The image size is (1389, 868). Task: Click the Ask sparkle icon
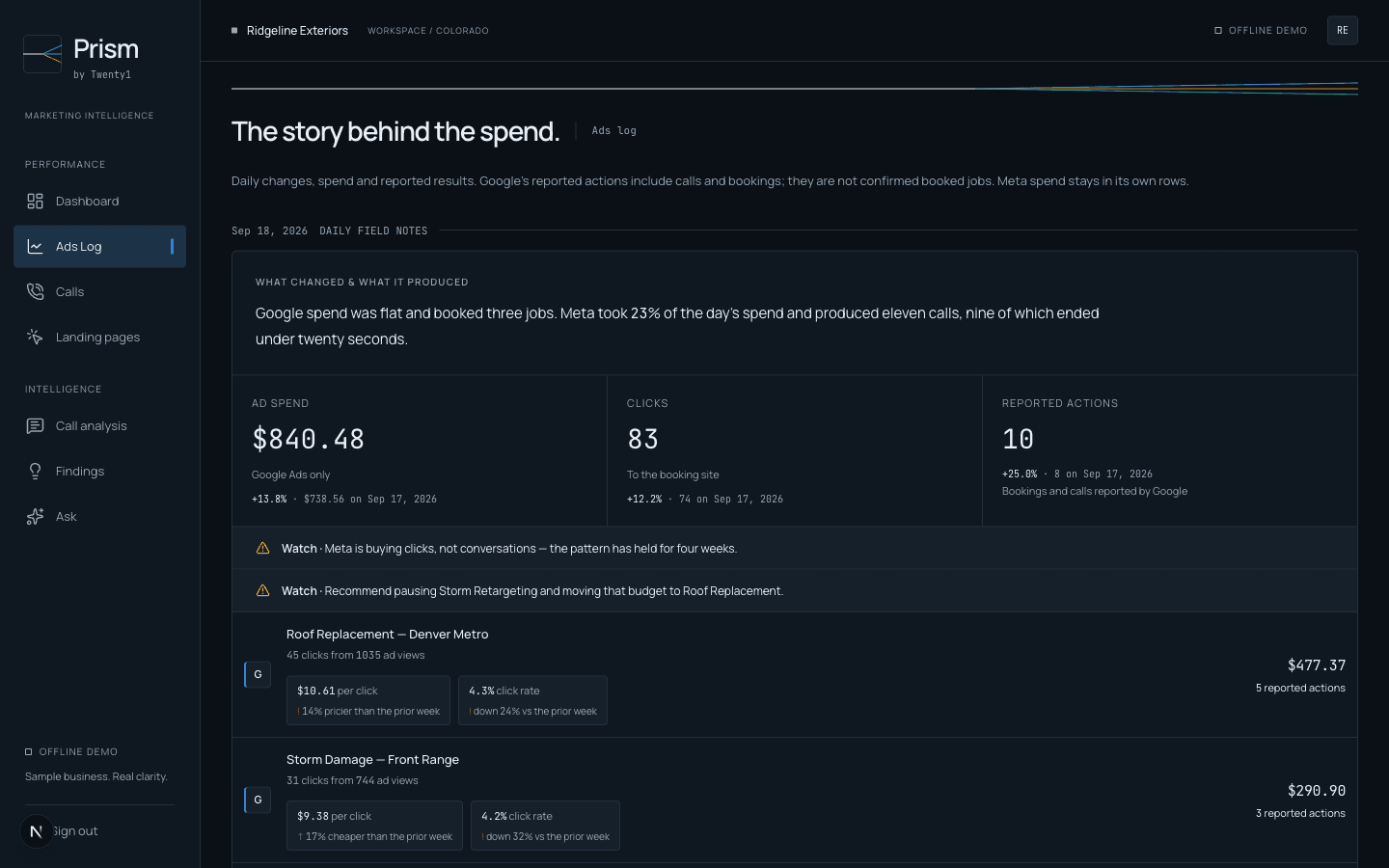[x=35, y=516]
